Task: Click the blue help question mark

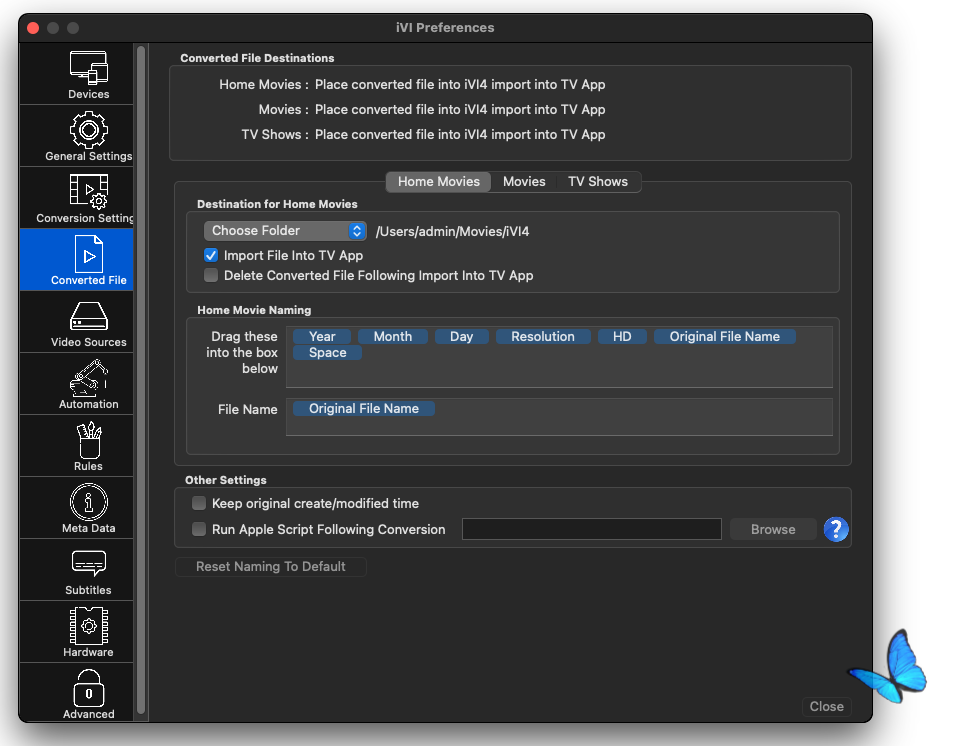Action: click(836, 529)
